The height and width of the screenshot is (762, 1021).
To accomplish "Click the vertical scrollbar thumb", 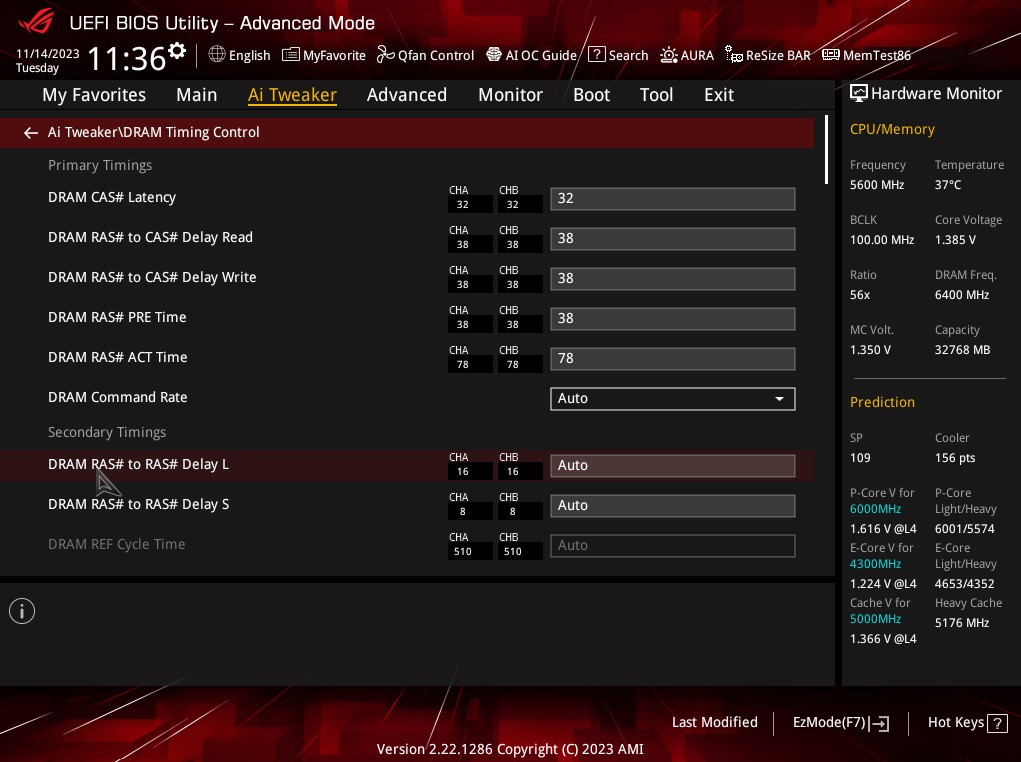I will point(826,150).
